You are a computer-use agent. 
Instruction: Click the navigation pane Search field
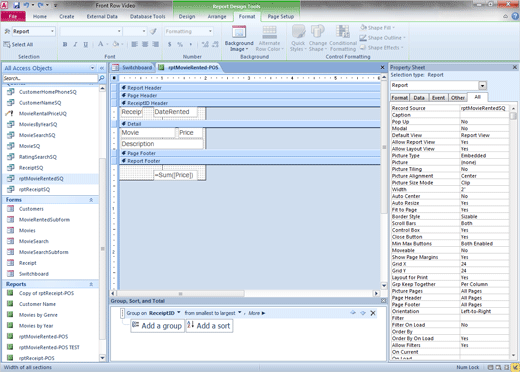(50, 78)
